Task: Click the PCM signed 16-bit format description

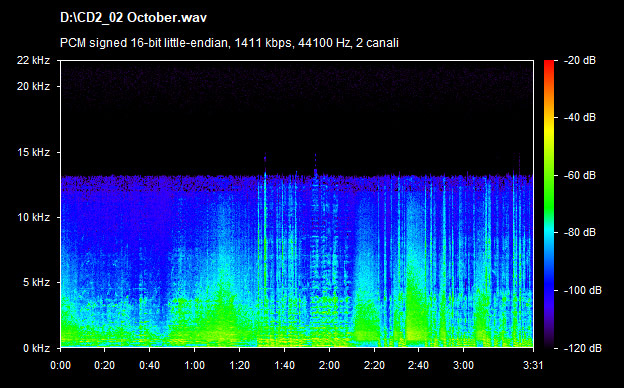Action: coord(229,43)
